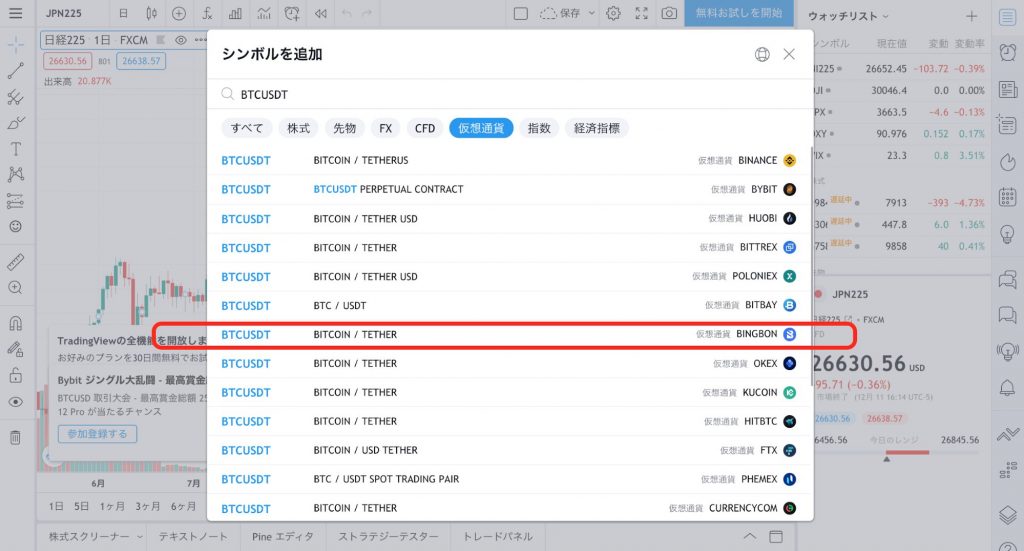Screen dimensions: 1024x551
Task: Select the emoji icons tool
Action: coord(16,227)
